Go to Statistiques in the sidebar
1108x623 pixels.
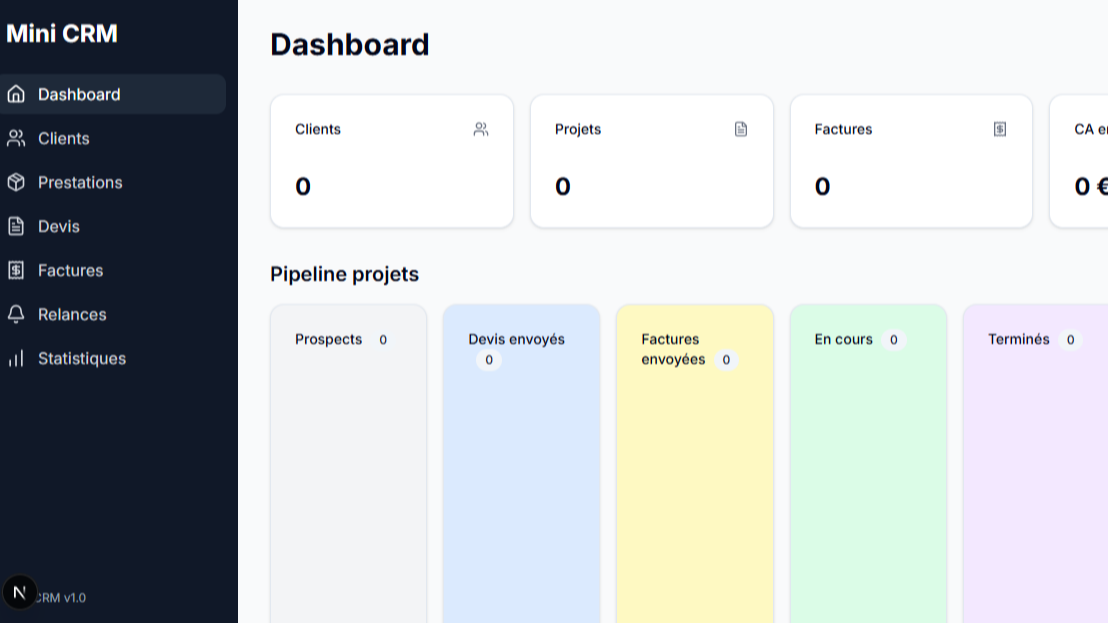click(x=82, y=358)
